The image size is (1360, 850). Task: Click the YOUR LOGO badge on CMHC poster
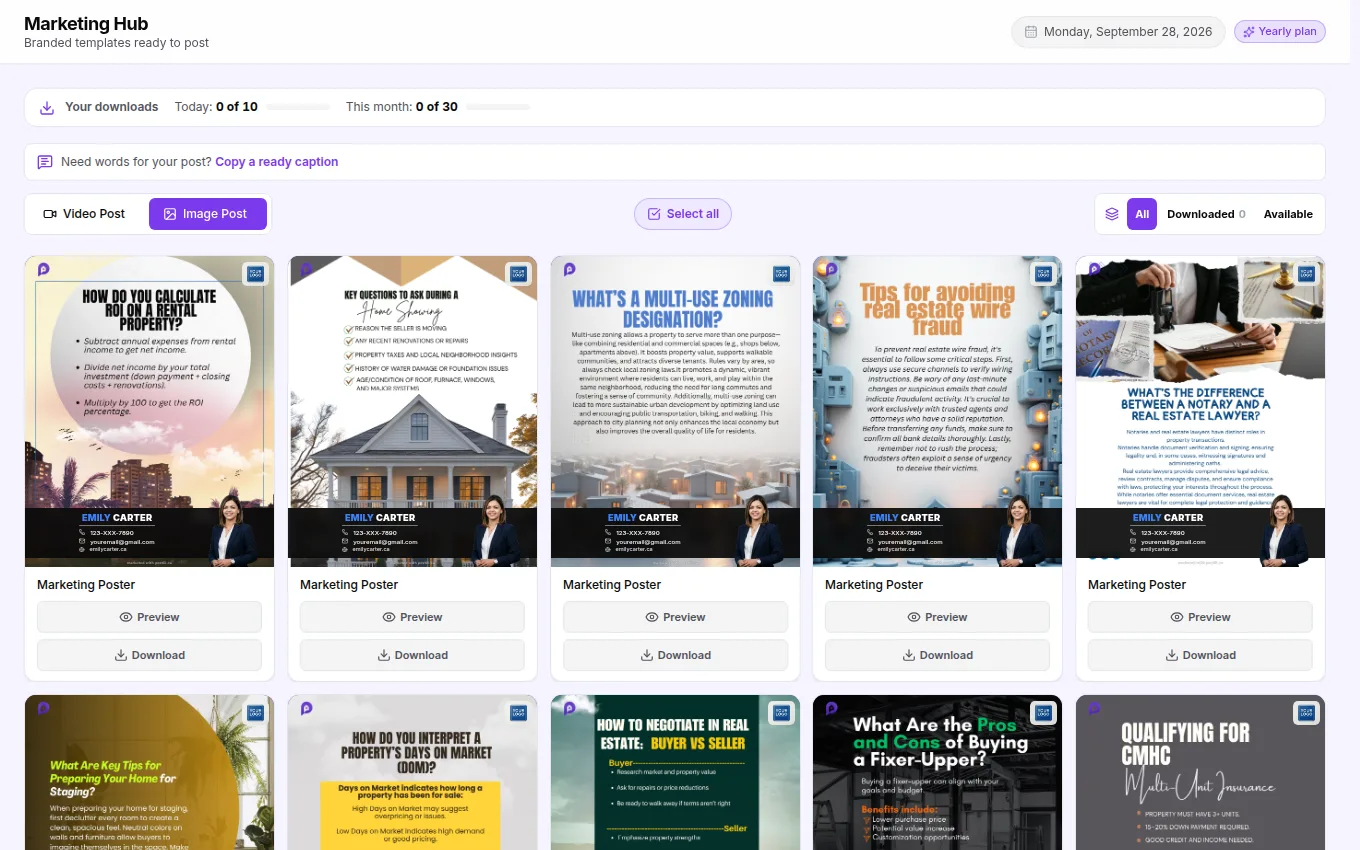[1306, 712]
